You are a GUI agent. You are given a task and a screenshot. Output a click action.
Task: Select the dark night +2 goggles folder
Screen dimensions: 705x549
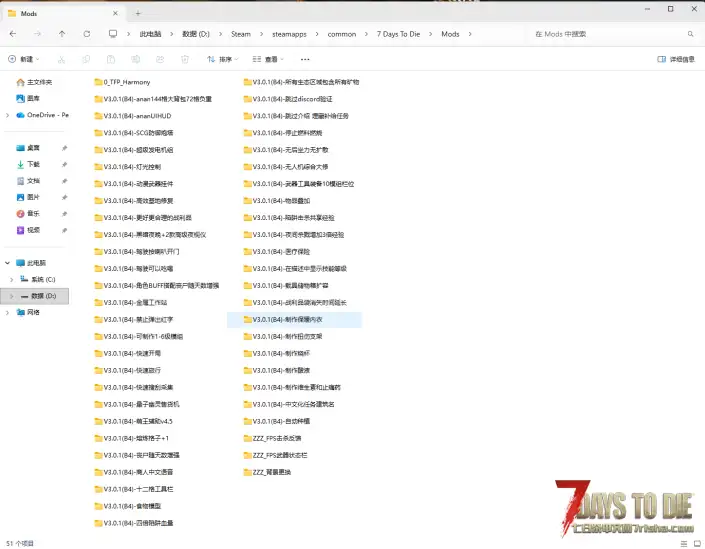(151, 235)
